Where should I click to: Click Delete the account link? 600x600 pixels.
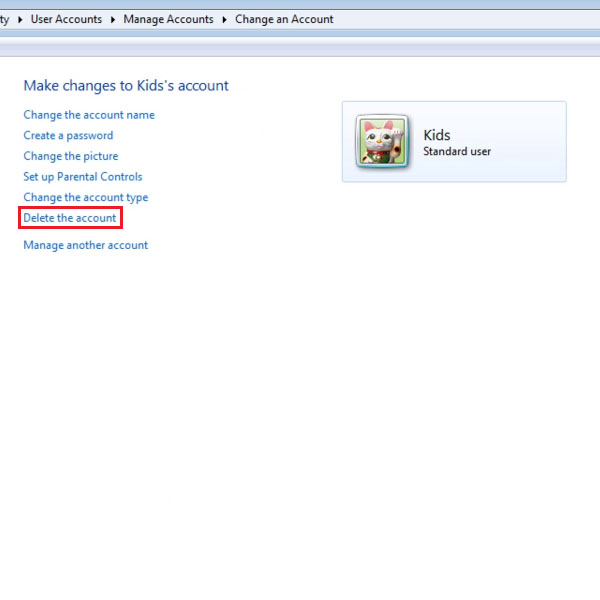tap(70, 218)
